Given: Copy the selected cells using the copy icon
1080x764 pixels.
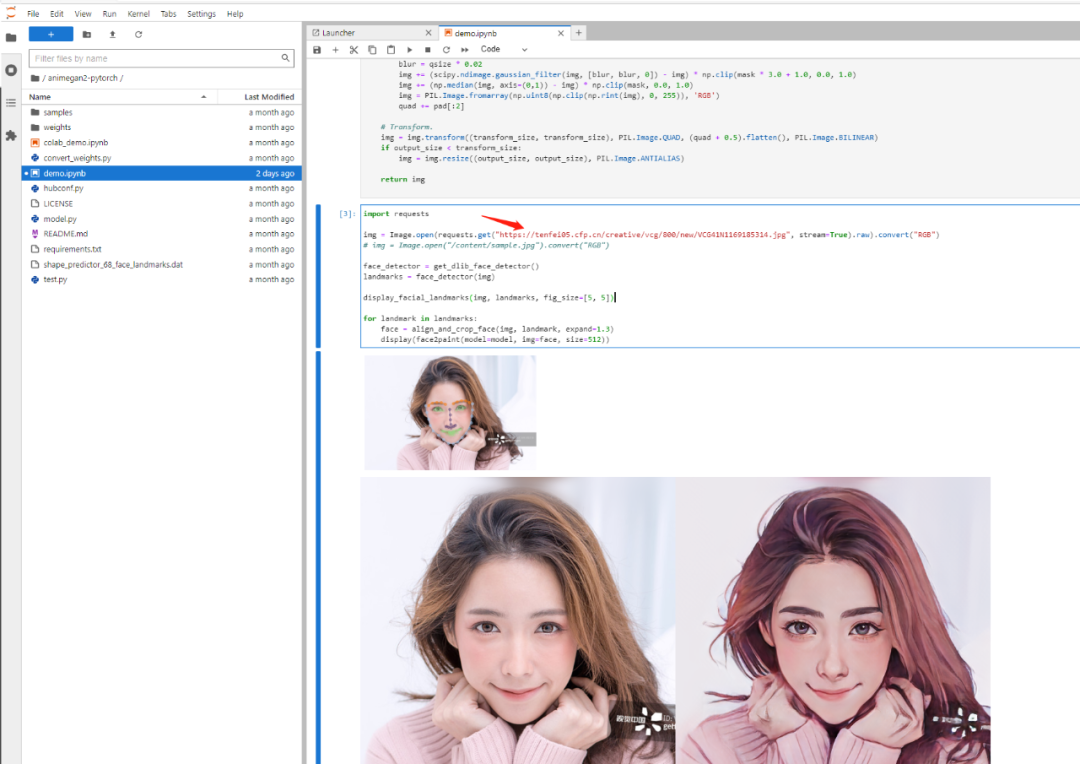Looking at the screenshot, I should point(371,49).
